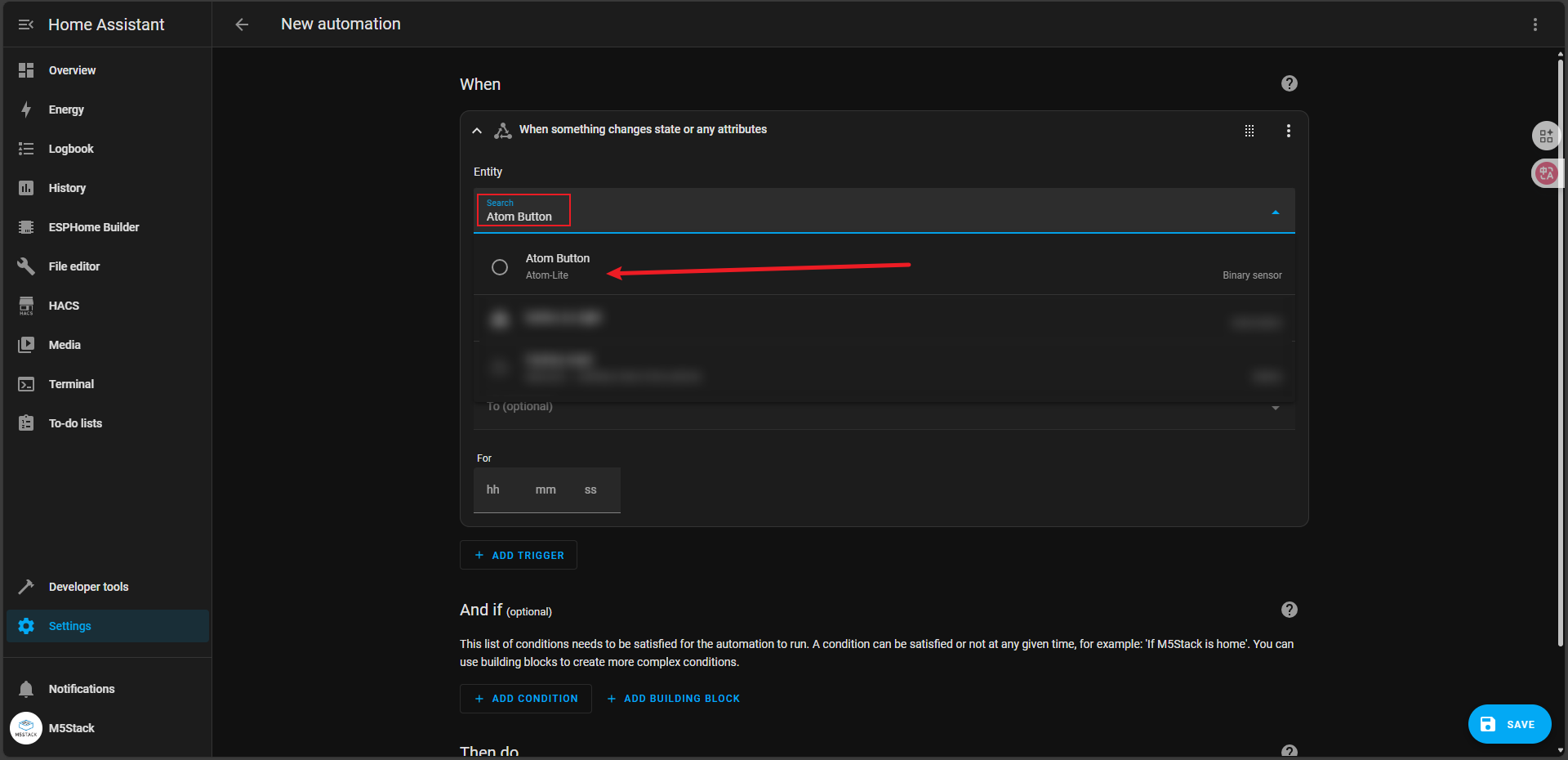Click Add Trigger button

pos(519,555)
